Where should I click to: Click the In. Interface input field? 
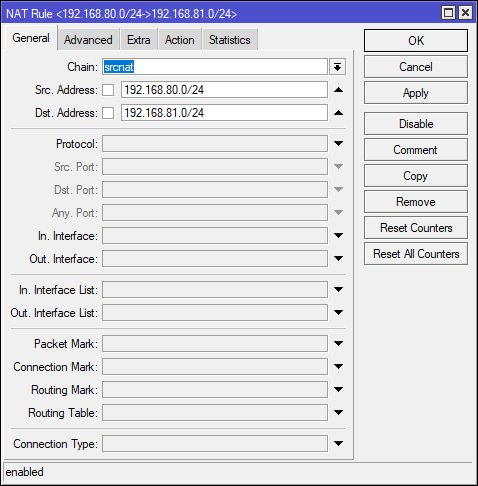215,236
